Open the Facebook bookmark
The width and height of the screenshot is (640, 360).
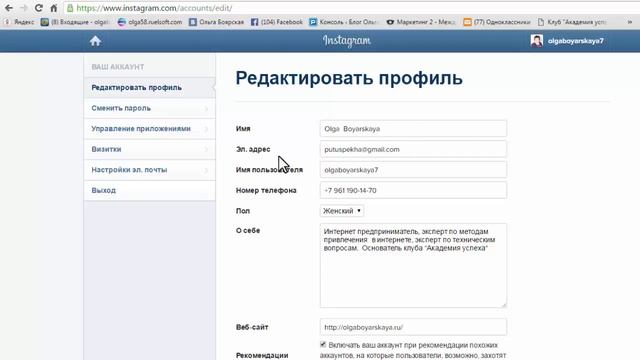point(277,22)
